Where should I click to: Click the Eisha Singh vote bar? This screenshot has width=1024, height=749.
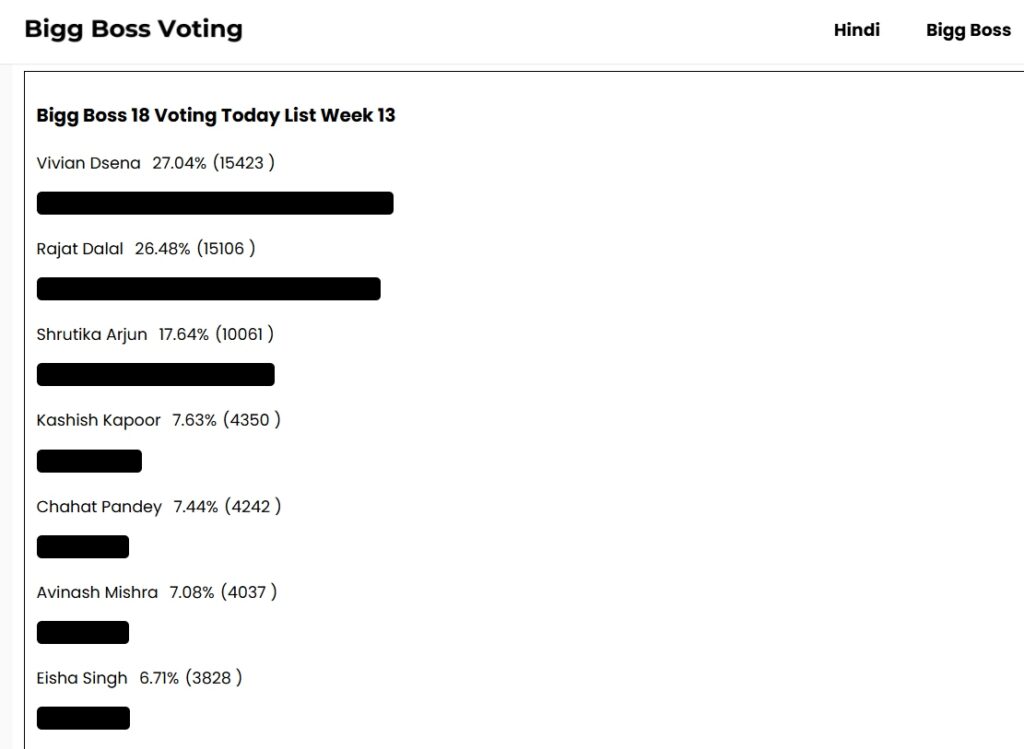(x=83, y=718)
